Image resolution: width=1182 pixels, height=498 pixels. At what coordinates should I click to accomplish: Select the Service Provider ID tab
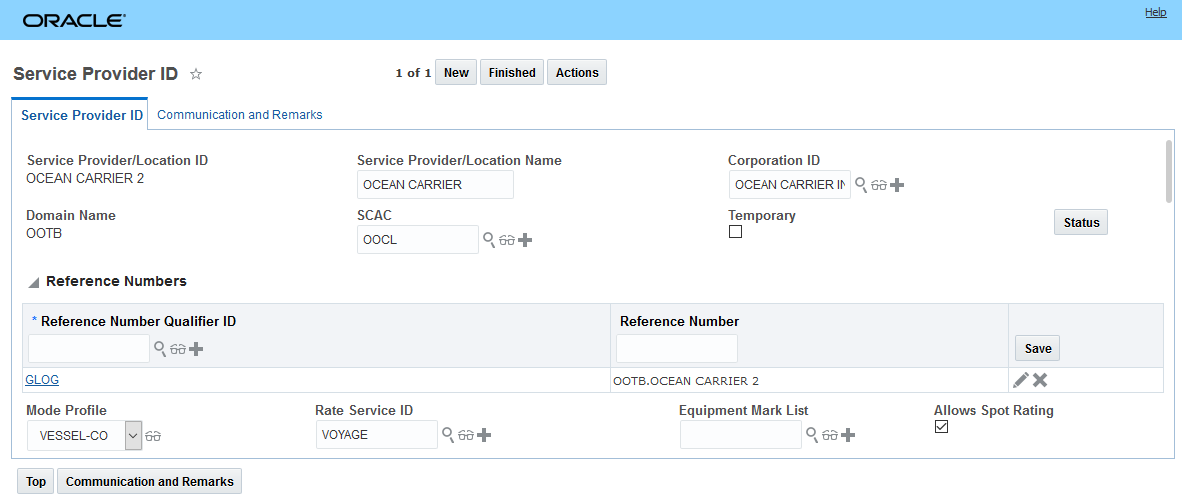(81, 115)
